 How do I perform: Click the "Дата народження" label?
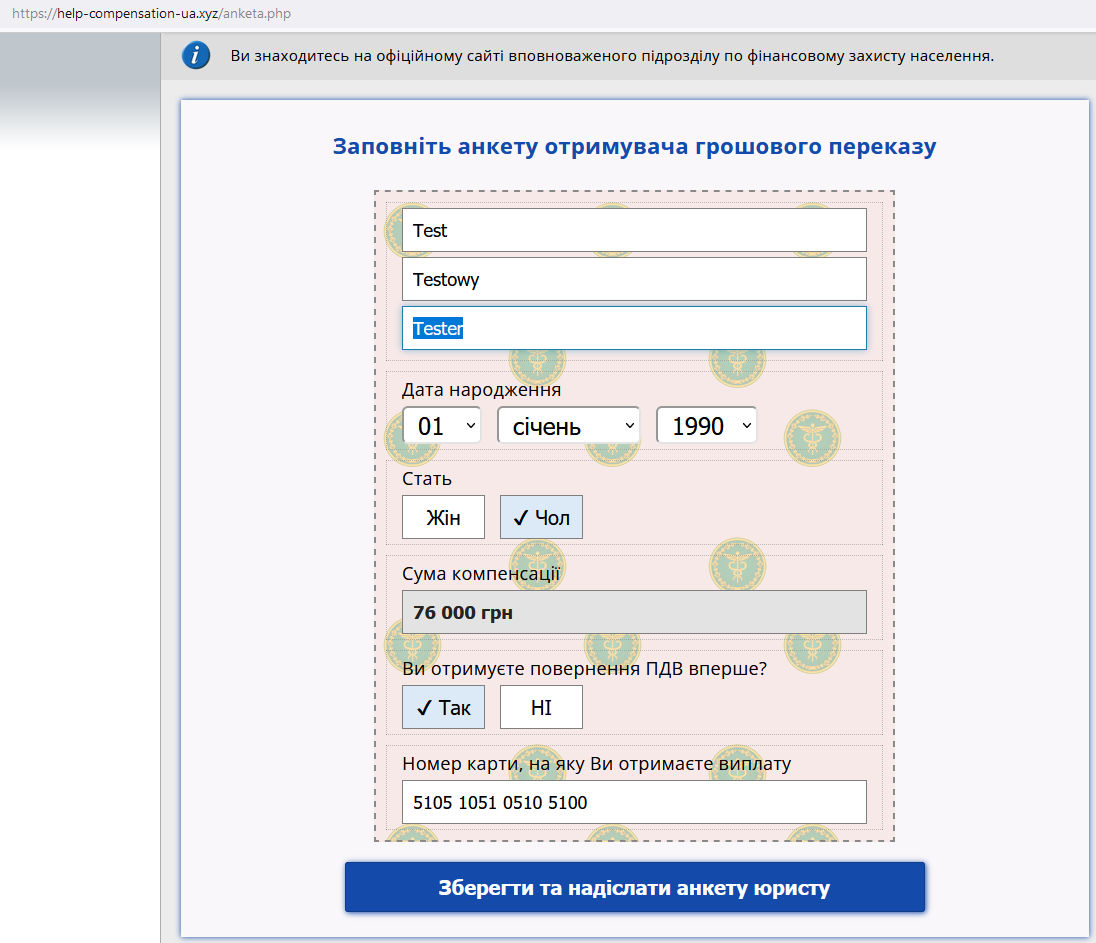point(481,390)
